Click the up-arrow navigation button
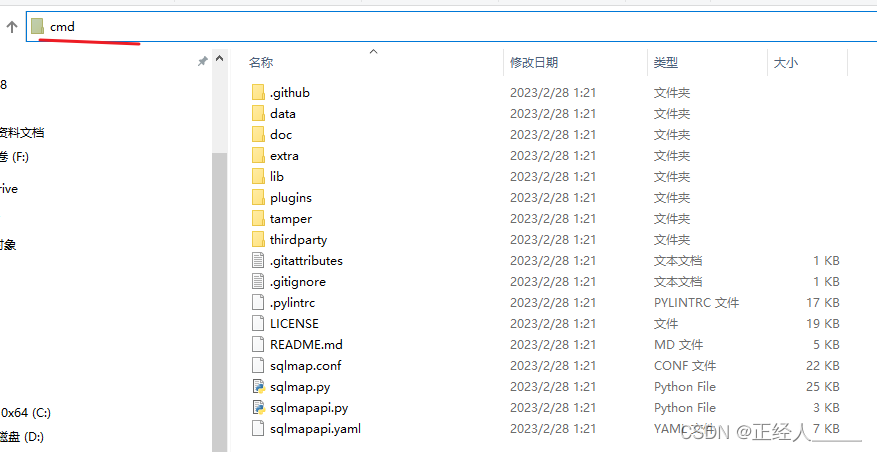This screenshot has height=452, width=877. point(12,26)
